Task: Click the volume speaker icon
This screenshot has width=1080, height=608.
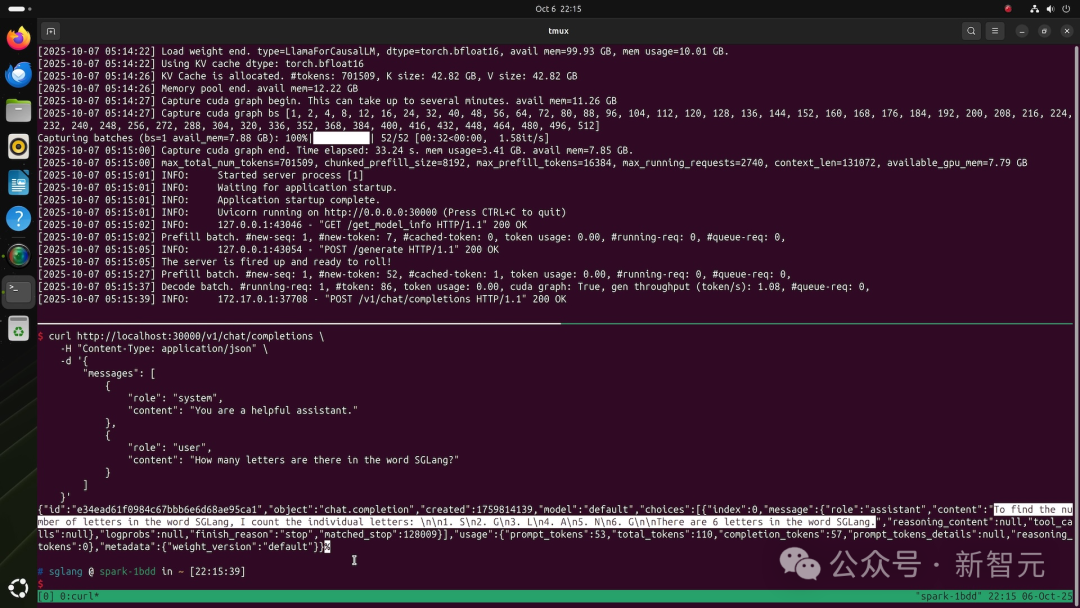Action: [1048, 9]
